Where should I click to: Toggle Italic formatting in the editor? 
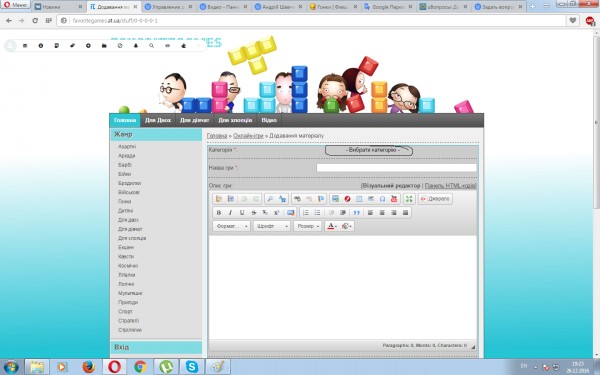230,212
